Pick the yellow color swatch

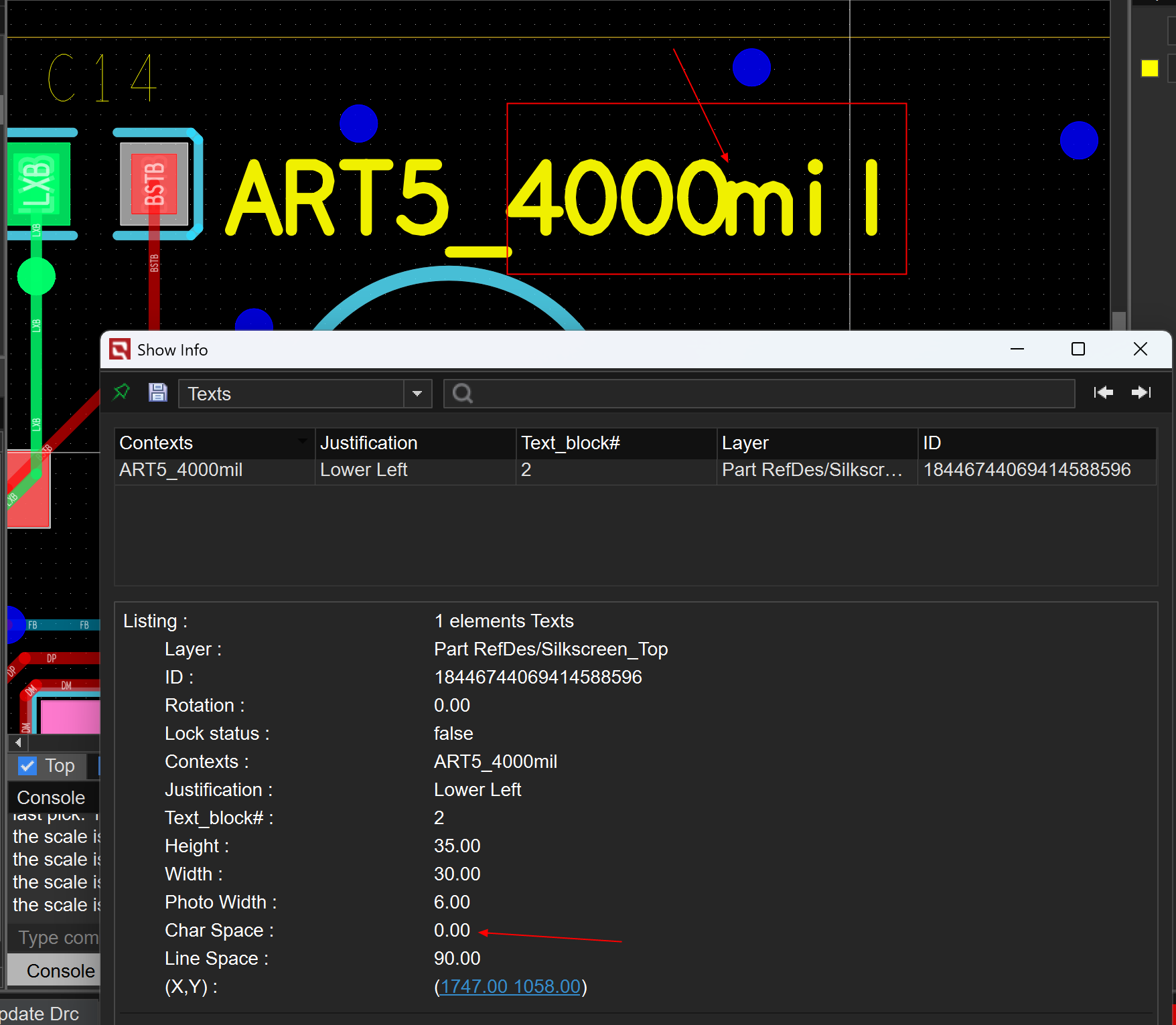pyautogui.click(x=1149, y=68)
